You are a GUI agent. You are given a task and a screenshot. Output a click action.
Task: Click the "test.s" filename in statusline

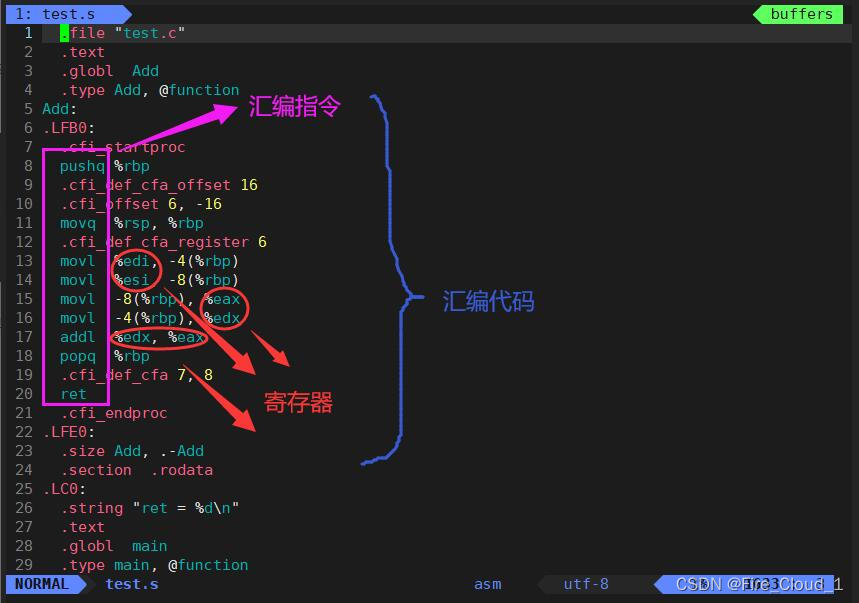tap(131, 584)
